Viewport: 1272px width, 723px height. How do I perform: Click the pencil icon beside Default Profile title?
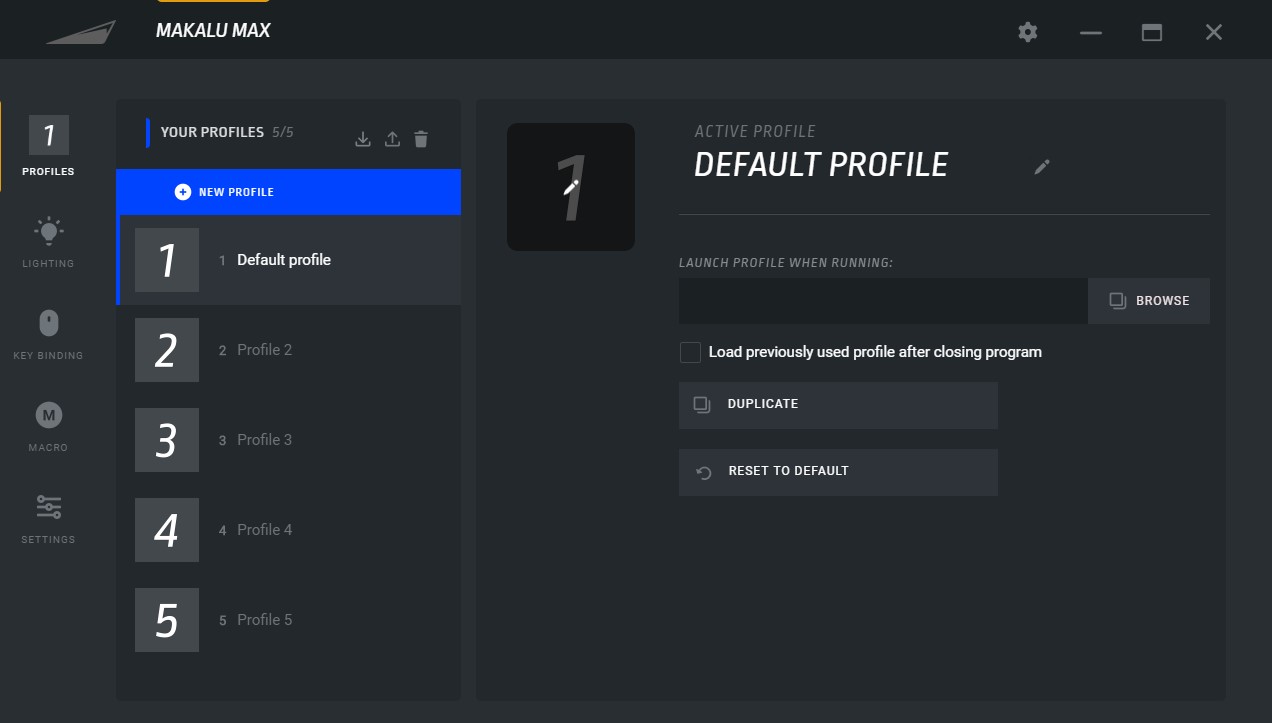click(x=1042, y=167)
